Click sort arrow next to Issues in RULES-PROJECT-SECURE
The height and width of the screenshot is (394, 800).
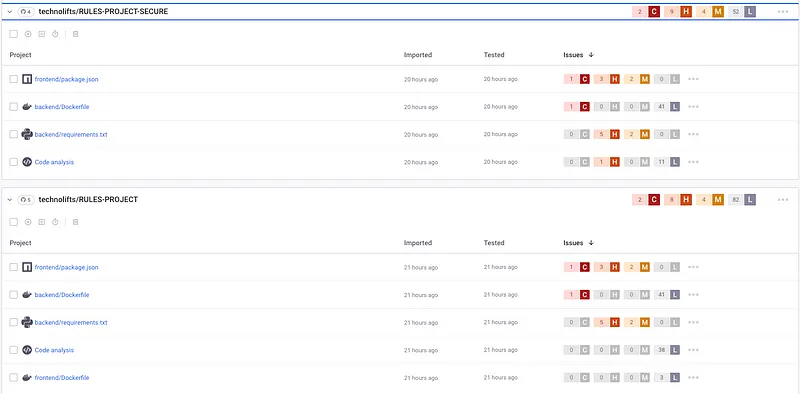(x=591, y=55)
